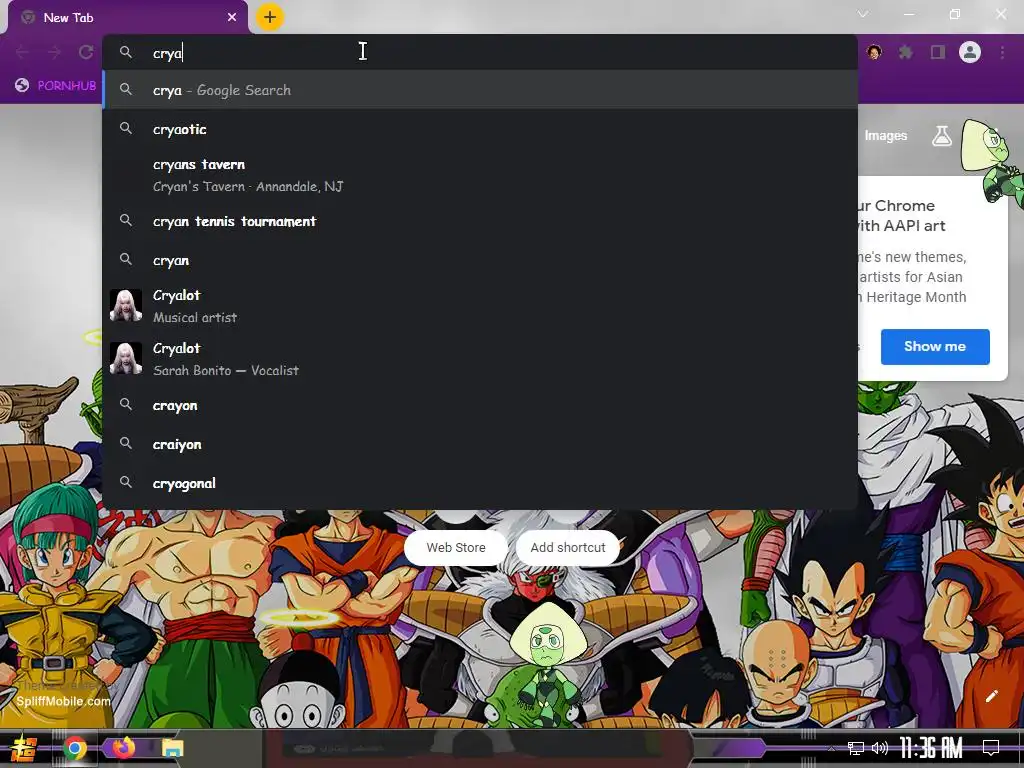Open the PORNHUB bookmark
The width and height of the screenshot is (1024, 768).
(57, 86)
